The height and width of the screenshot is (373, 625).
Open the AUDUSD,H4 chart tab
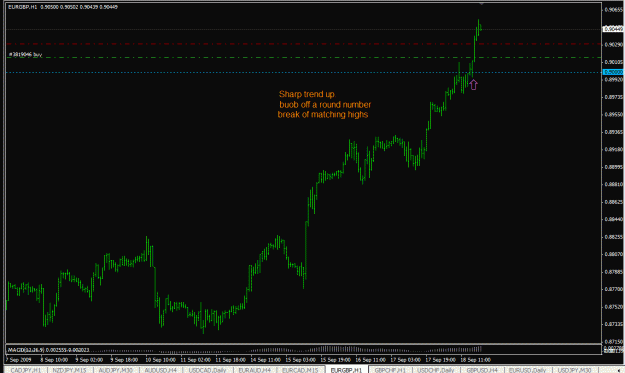point(161,370)
